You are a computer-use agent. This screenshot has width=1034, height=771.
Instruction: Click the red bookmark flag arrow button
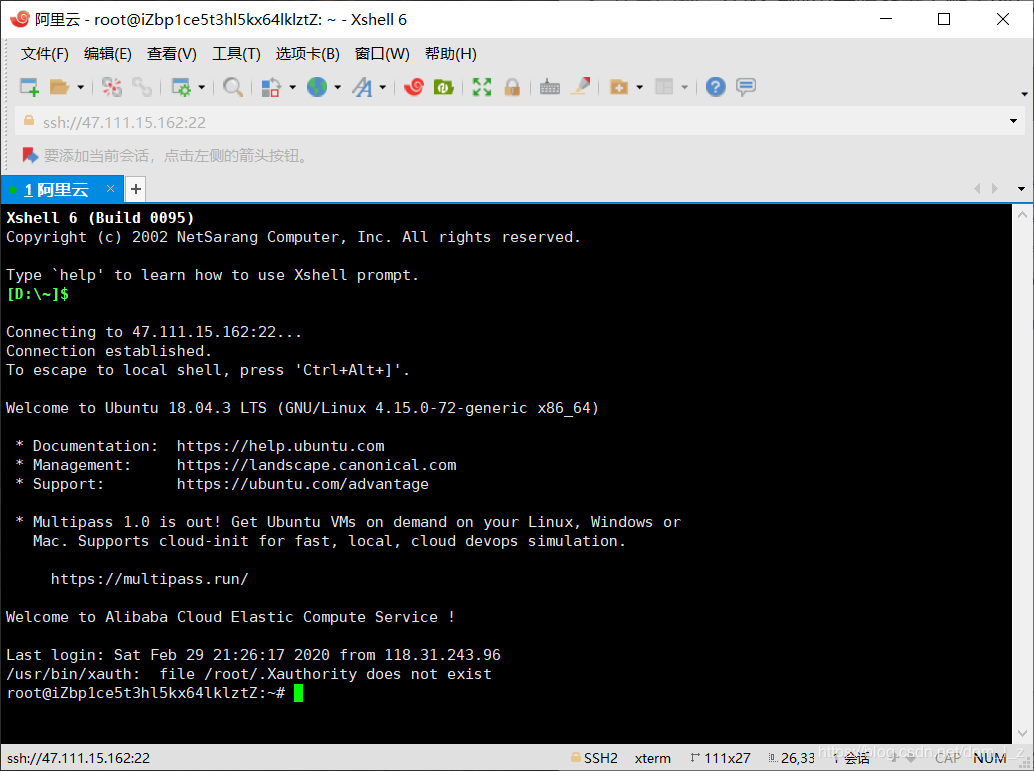point(30,156)
